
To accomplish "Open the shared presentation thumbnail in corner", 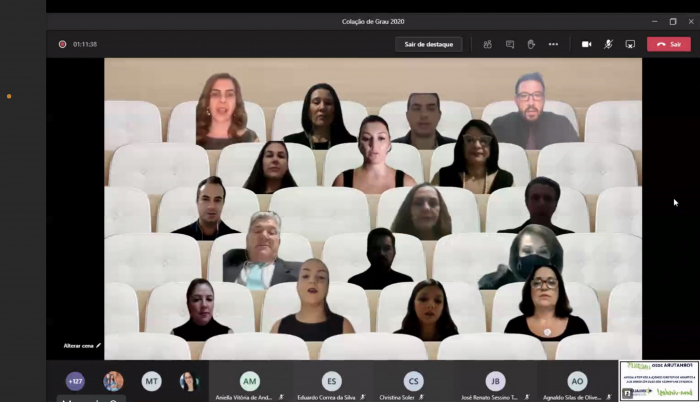I will 659,381.
